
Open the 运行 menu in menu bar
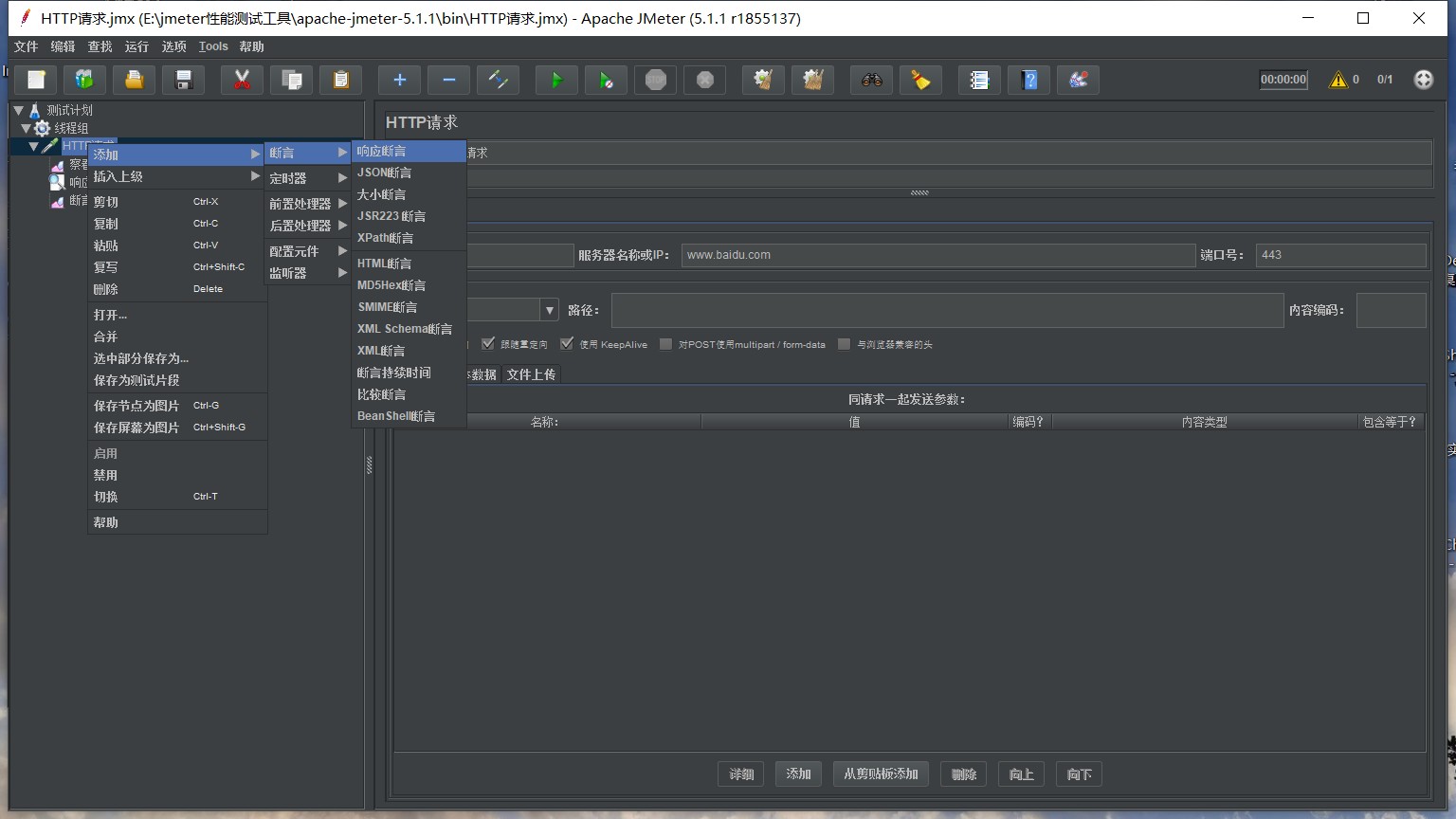136,46
